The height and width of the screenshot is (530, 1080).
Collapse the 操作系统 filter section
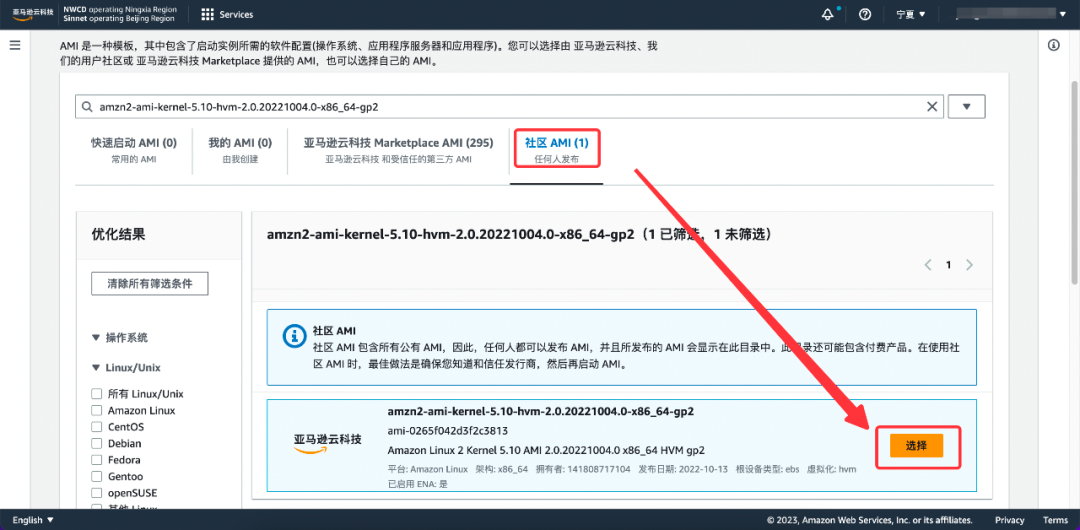[x=96, y=338]
